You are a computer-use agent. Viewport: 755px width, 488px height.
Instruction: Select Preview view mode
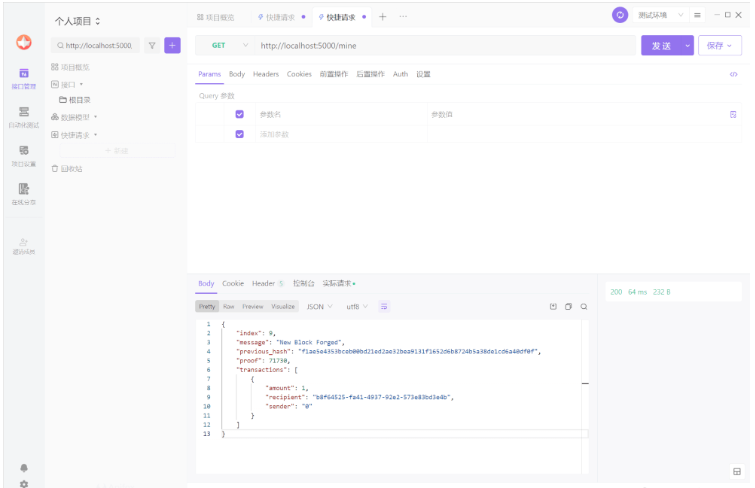253,306
